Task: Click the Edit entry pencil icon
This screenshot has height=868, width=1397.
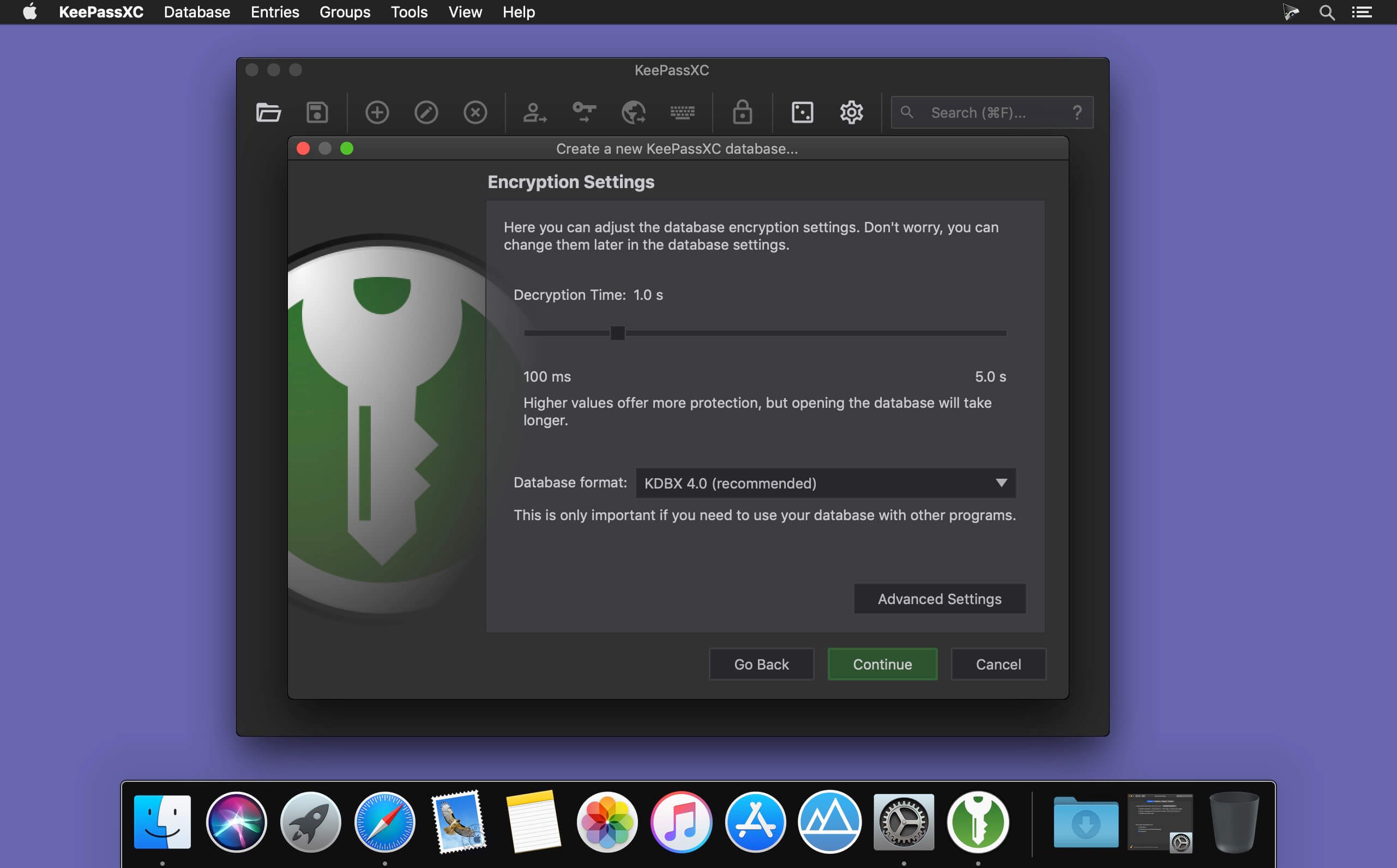Action: [426, 112]
